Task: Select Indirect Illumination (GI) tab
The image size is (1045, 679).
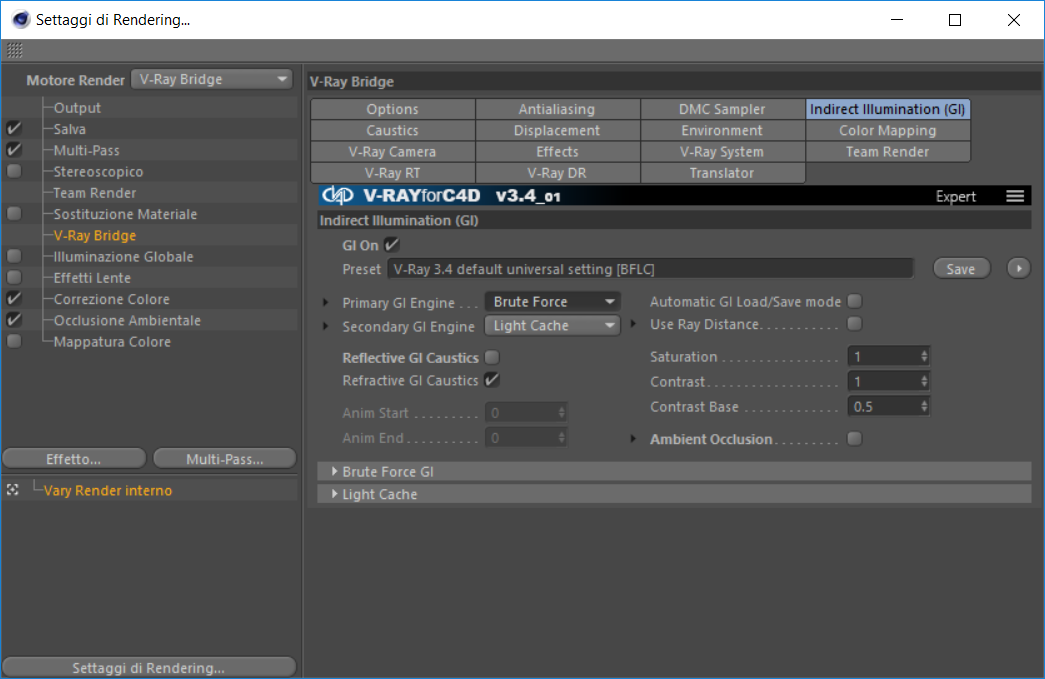Action: [888, 109]
